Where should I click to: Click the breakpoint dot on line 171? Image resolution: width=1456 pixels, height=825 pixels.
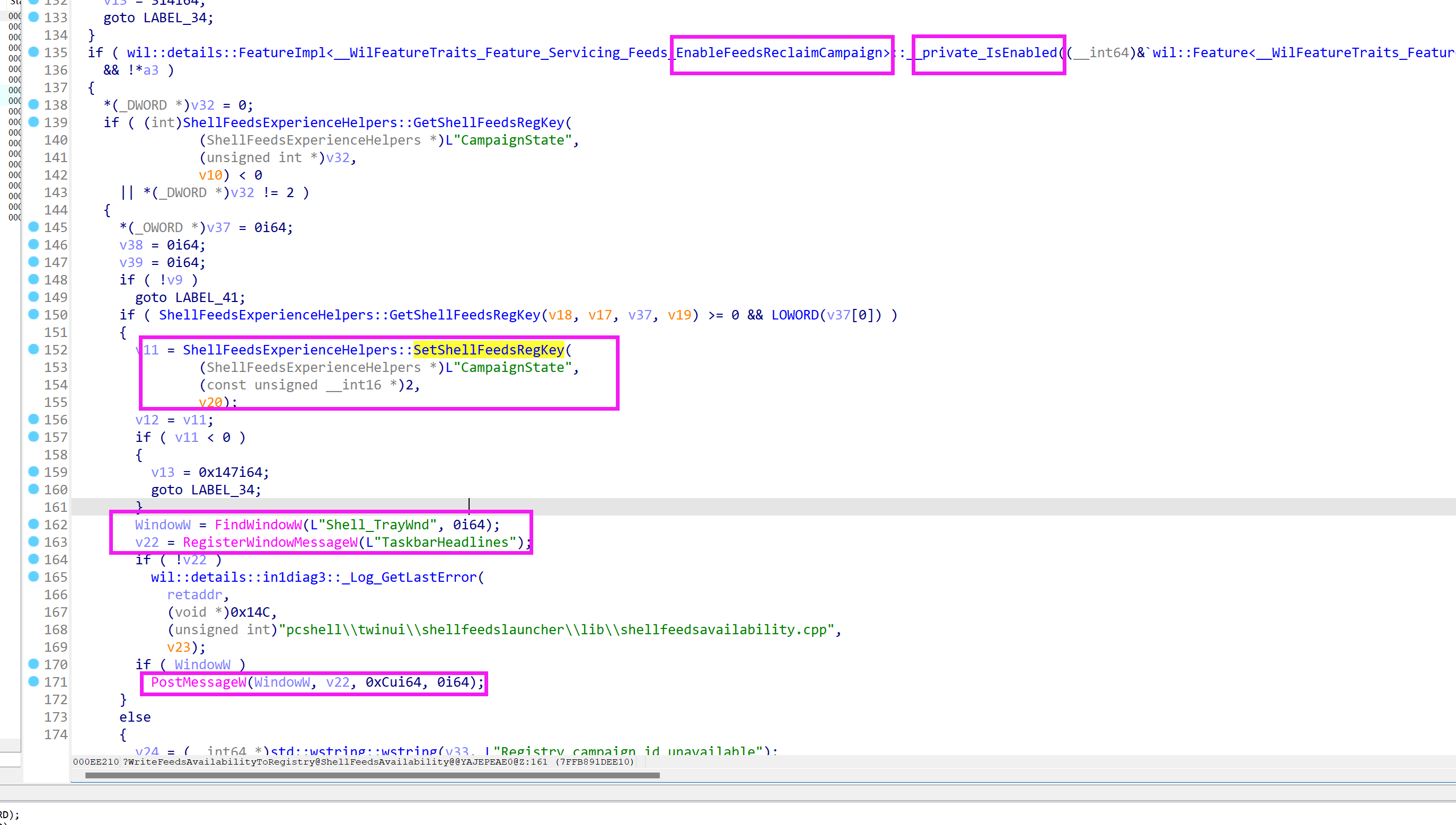pos(33,681)
